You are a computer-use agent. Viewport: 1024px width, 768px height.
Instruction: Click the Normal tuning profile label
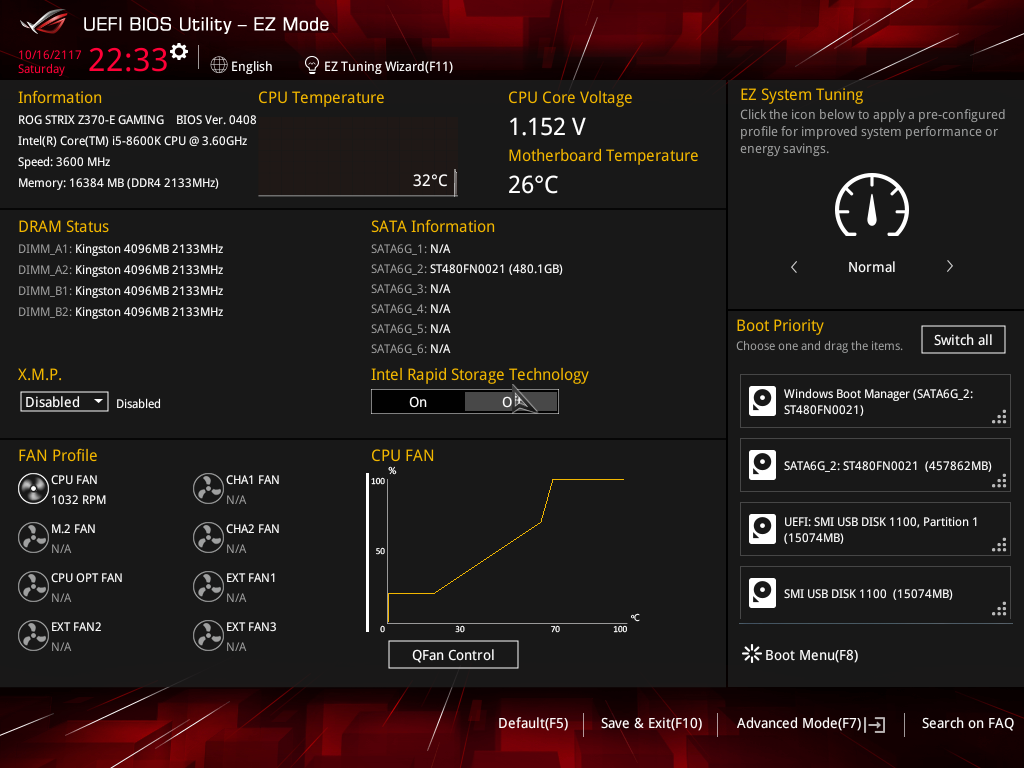click(x=871, y=266)
